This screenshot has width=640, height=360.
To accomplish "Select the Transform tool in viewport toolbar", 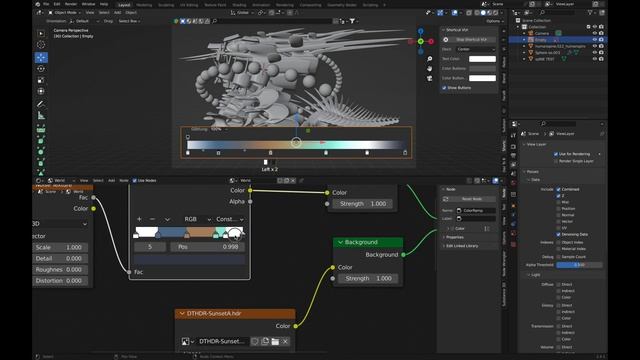I will (x=41, y=91).
